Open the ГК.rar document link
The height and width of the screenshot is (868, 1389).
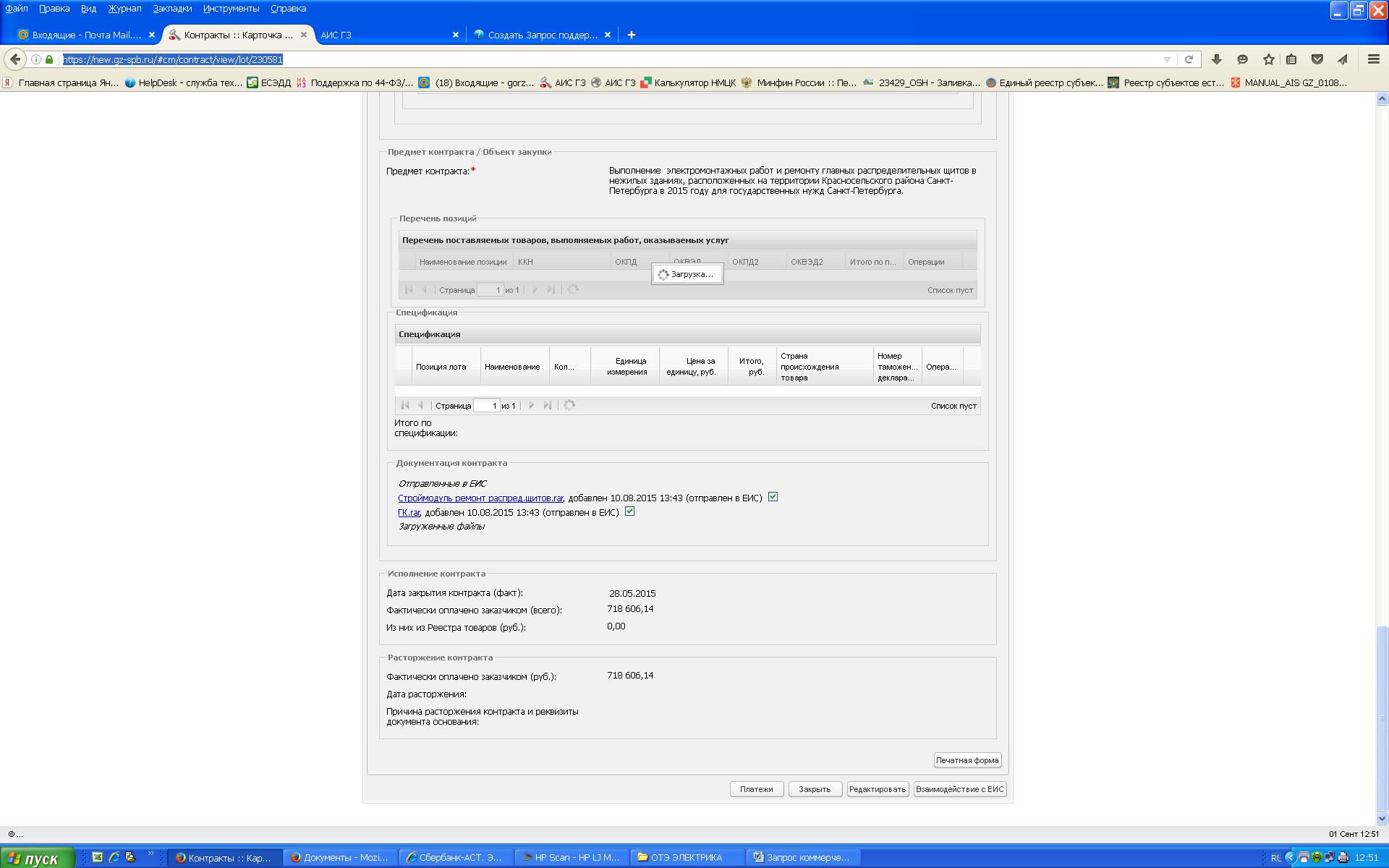pos(409,512)
